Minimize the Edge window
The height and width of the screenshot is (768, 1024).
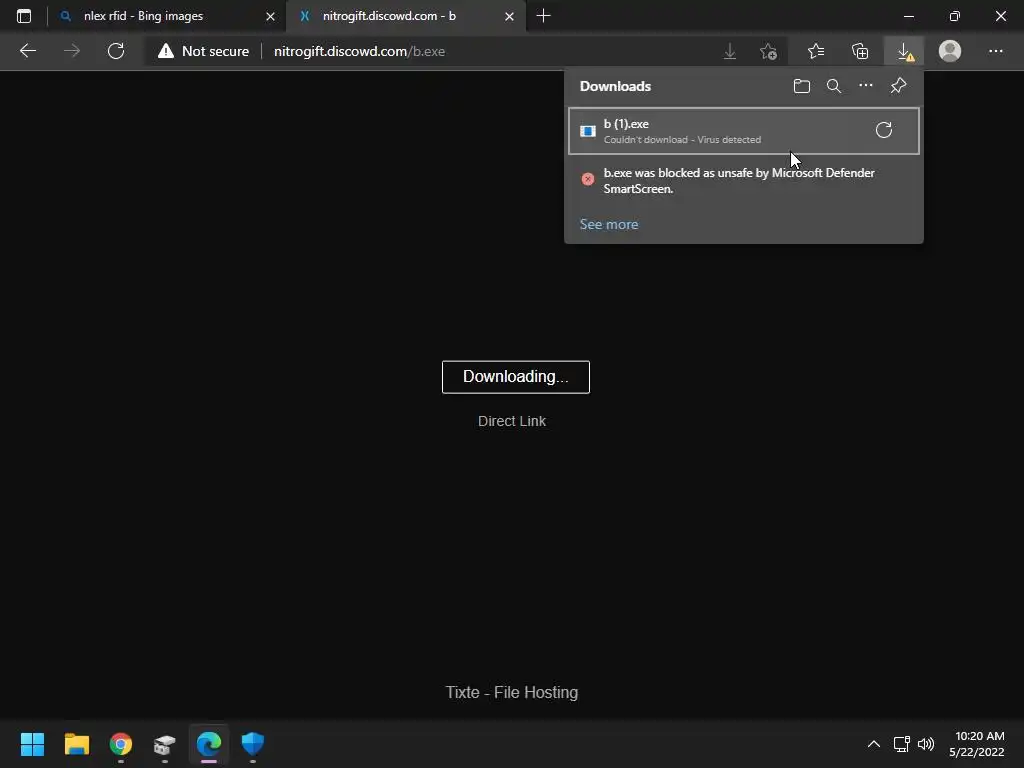tap(909, 16)
